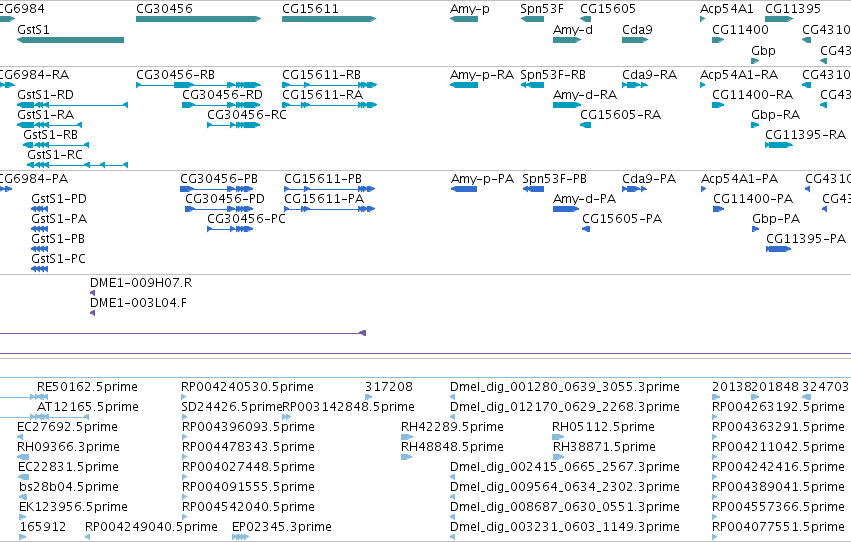This screenshot has width=851, height=542.
Task: Click EST EP02345.3prime
Action: pos(282,527)
